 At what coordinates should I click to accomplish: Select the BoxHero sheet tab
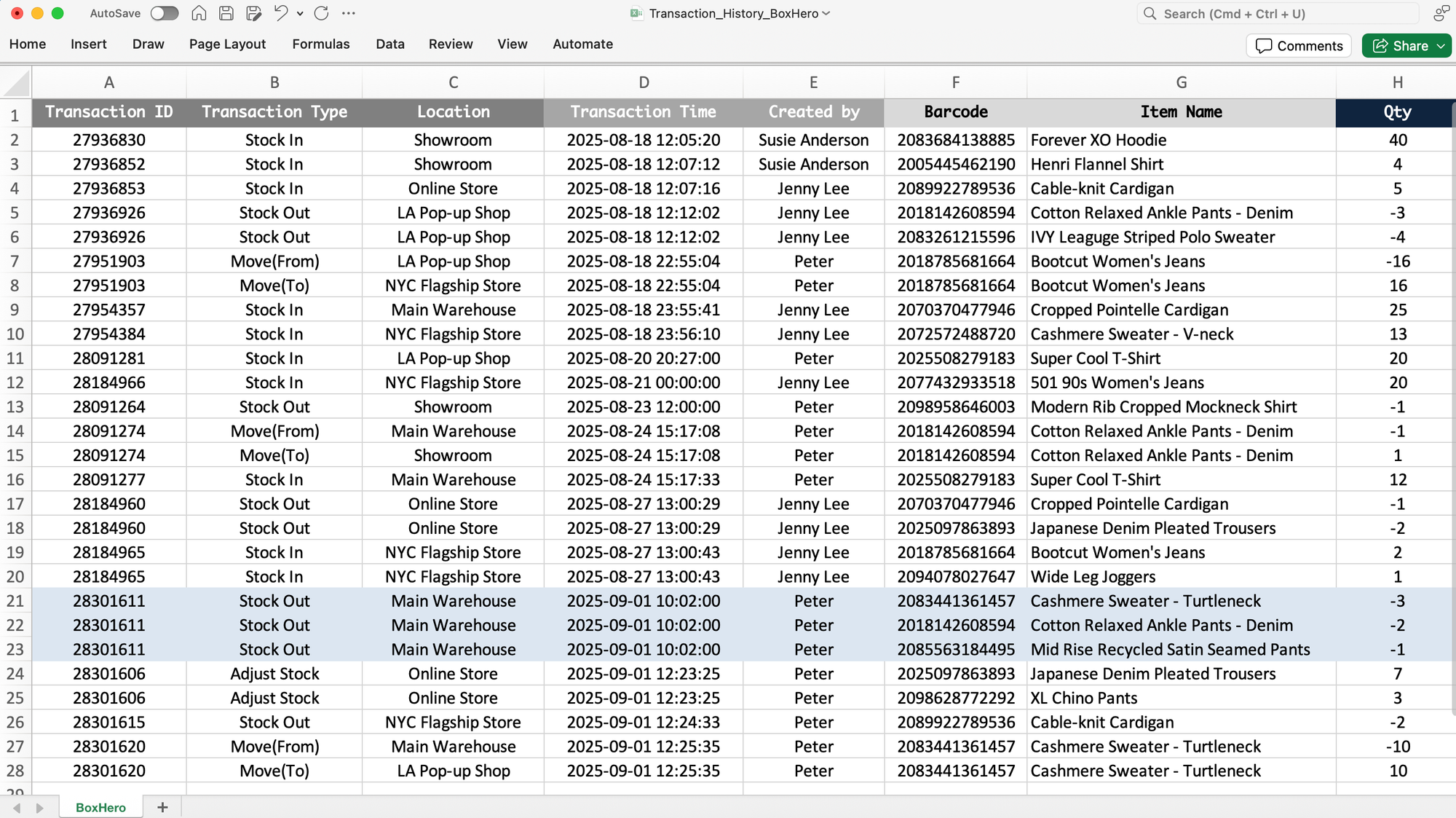click(100, 807)
